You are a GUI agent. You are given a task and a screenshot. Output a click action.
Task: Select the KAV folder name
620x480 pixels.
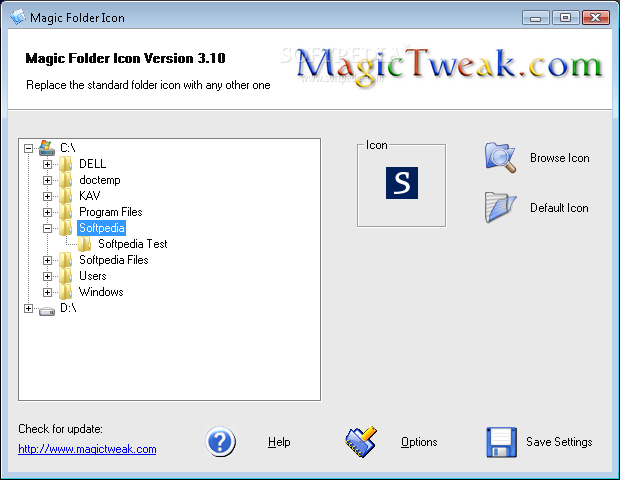coord(90,196)
